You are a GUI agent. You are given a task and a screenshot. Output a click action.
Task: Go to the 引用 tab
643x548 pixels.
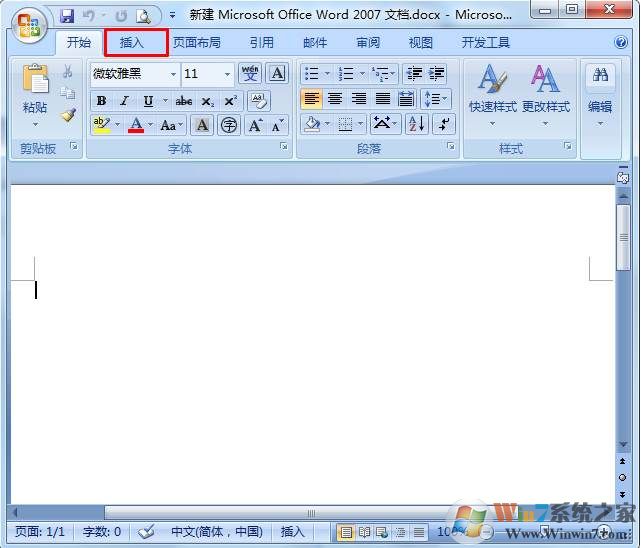261,42
